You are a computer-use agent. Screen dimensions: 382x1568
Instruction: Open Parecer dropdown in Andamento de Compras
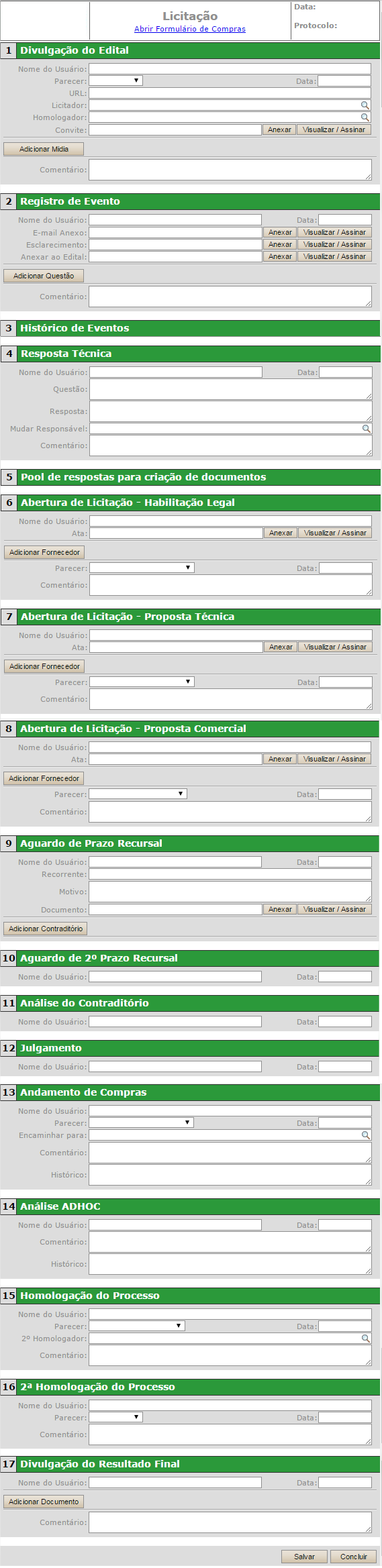[x=142, y=1123]
